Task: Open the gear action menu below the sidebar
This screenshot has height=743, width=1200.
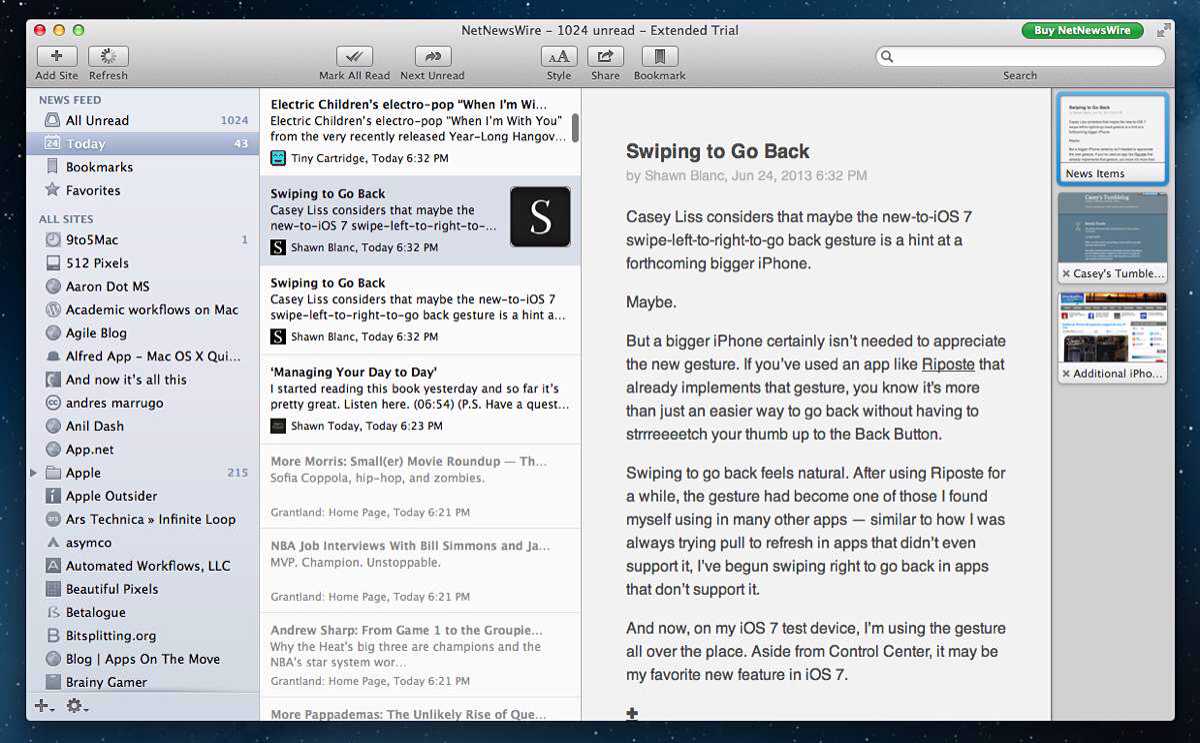Action: pyautogui.click(x=77, y=706)
